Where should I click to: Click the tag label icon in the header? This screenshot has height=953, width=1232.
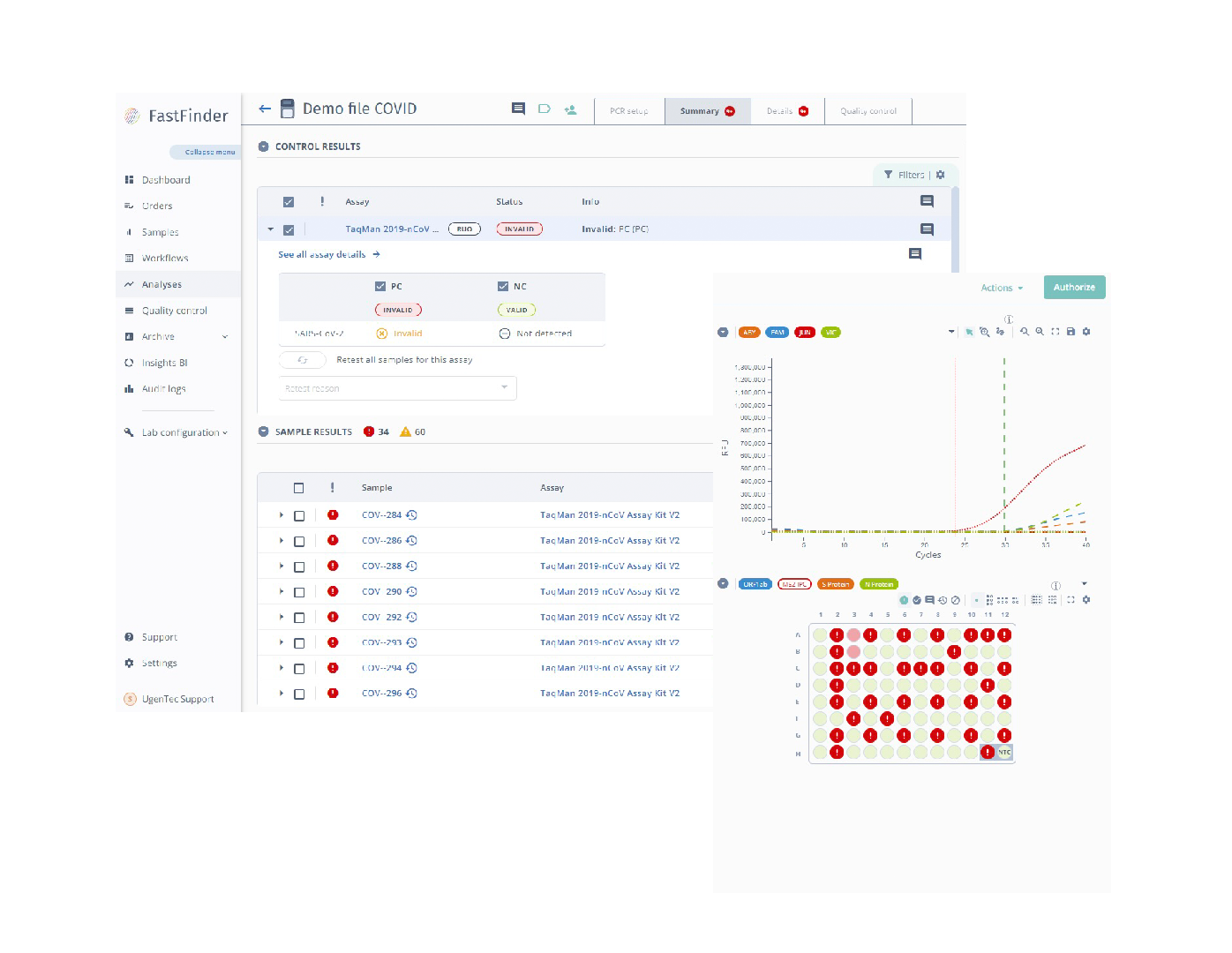[x=545, y=109]
